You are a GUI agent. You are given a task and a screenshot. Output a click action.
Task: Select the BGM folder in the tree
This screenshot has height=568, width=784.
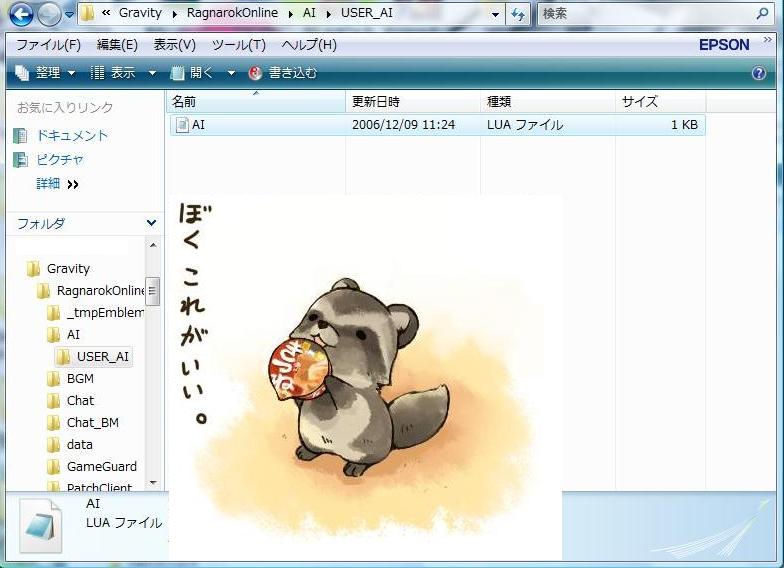point(70,378)
